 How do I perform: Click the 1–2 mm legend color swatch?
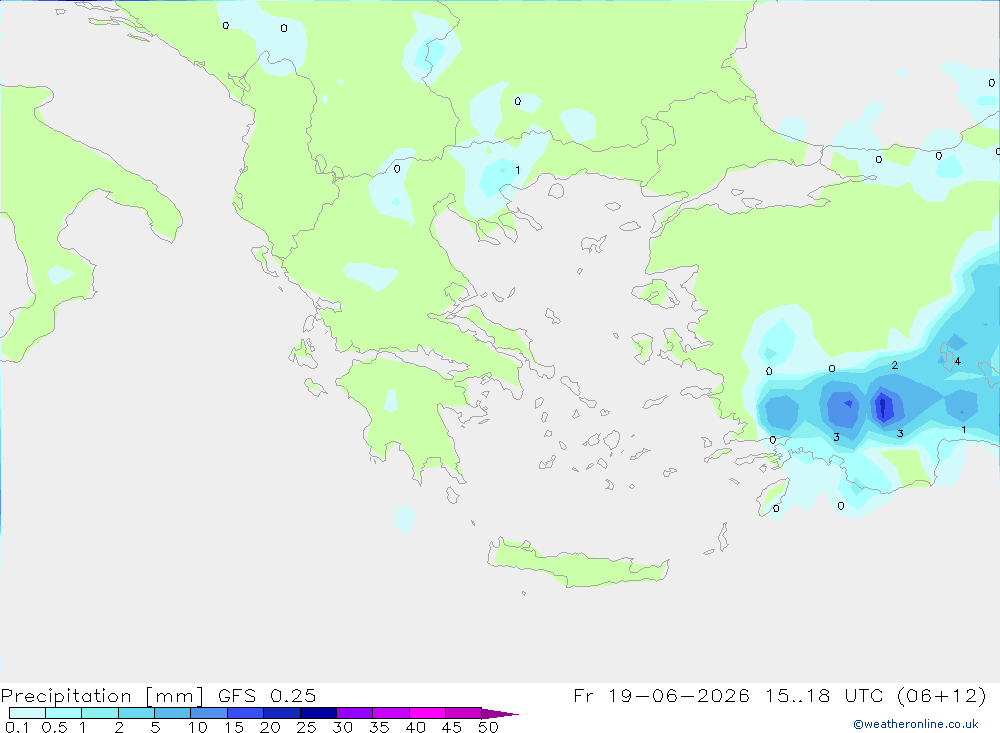click(x=99, y=713)
